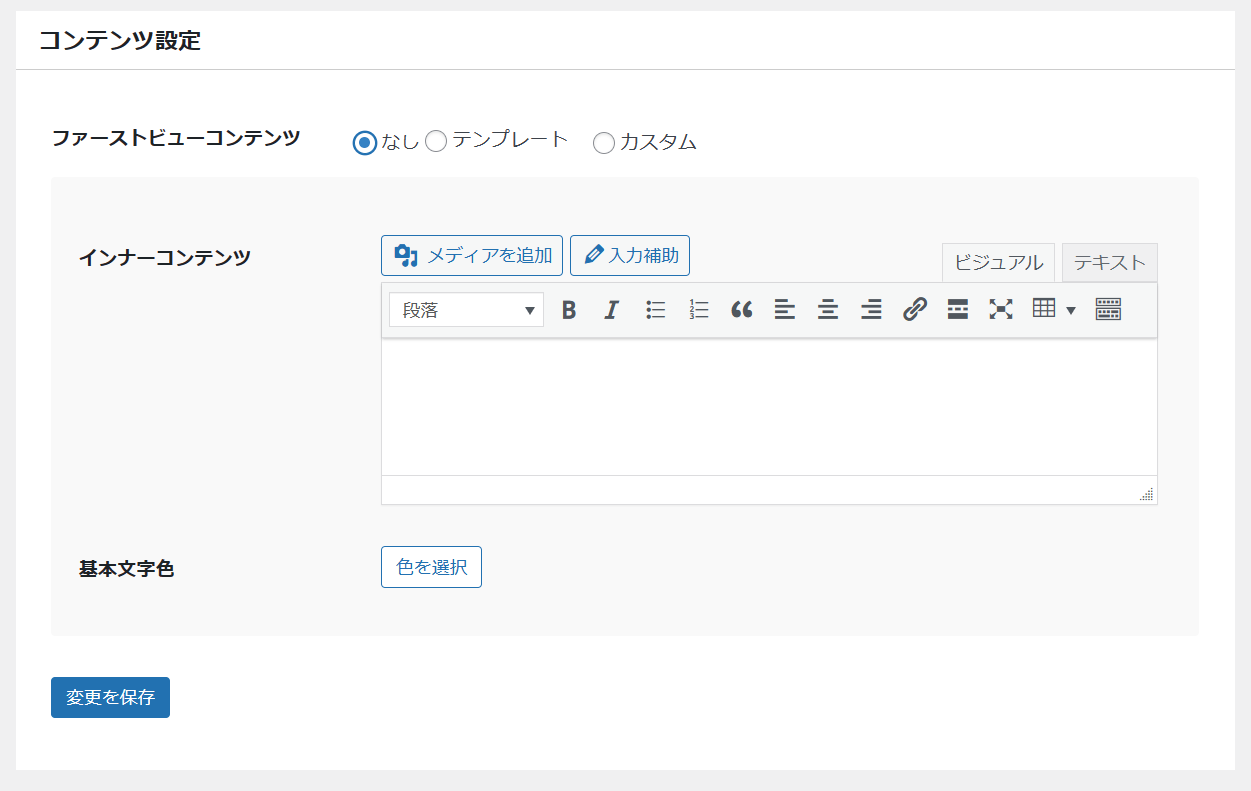Open the 色を選択 color picker
The width and height of the screenshot is (1251, 791).
[x=431, y=567]
